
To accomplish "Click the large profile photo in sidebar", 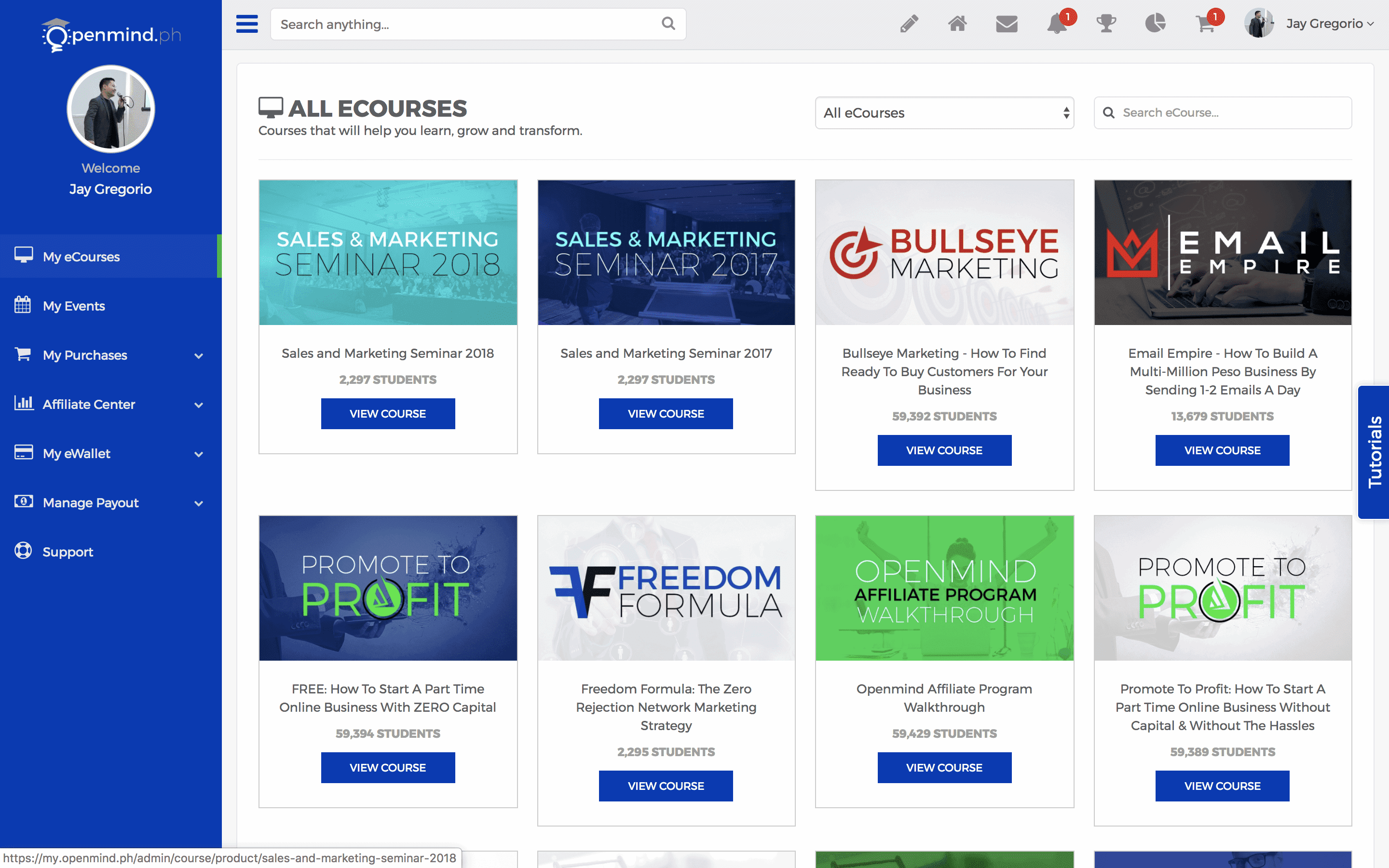I will coord(111,109).
